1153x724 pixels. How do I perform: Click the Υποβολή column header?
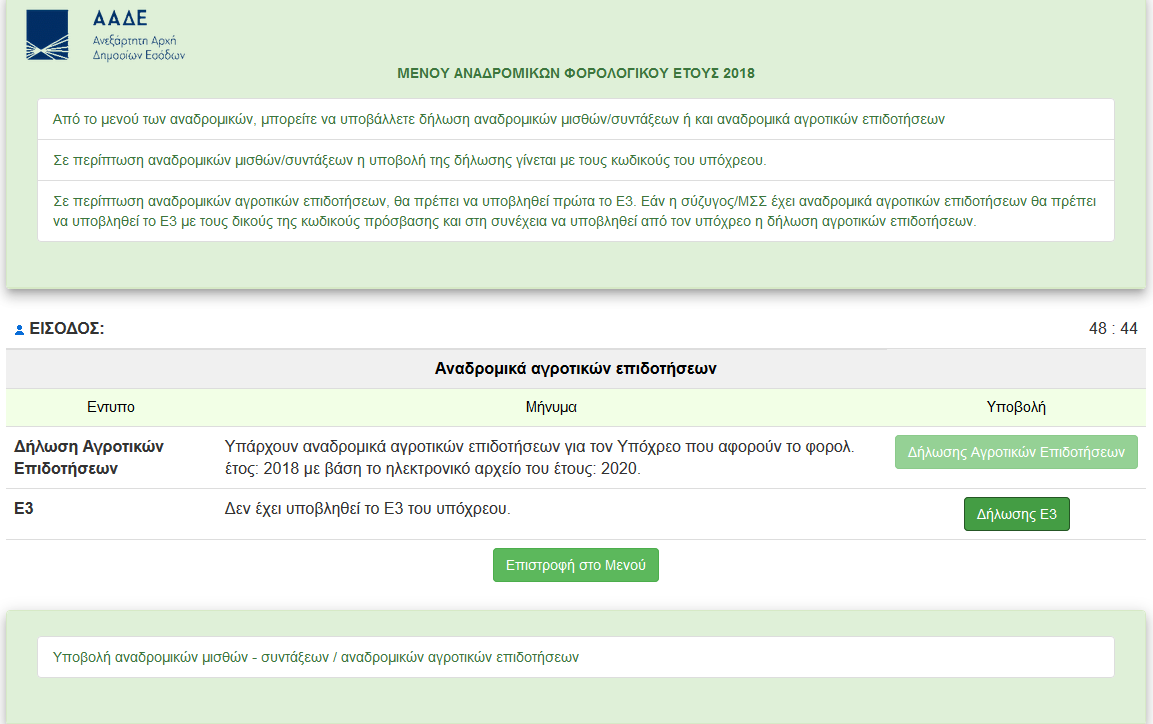(x=1016, y=407)
